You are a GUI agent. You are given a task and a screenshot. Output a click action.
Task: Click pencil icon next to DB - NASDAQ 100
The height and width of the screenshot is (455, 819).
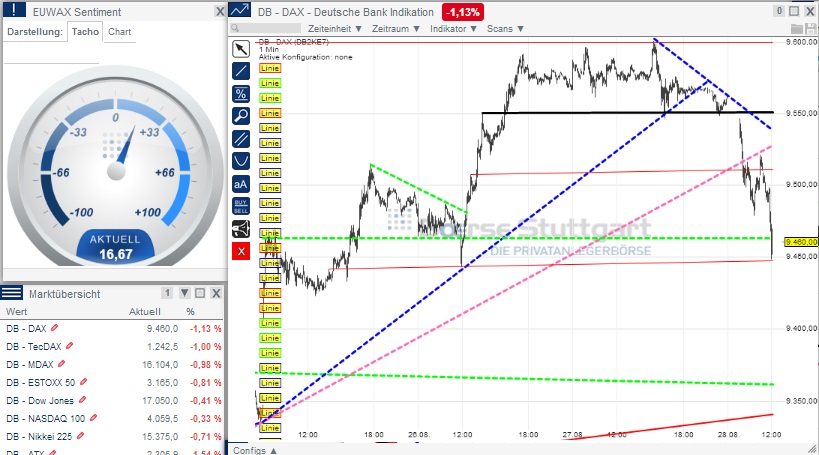coord(93,417)
